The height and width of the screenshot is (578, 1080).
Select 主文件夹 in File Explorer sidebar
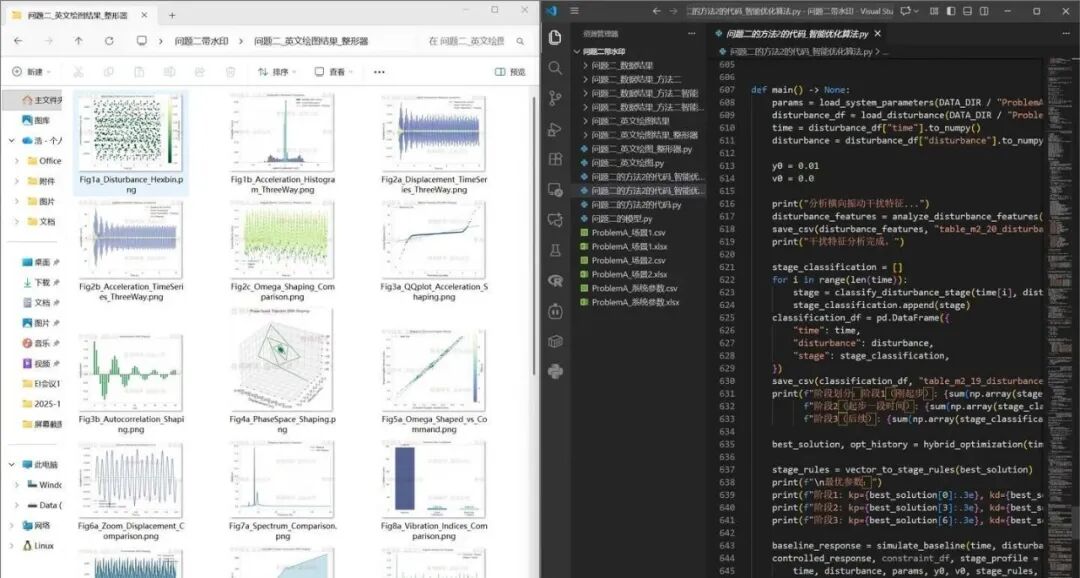[32, 100]
